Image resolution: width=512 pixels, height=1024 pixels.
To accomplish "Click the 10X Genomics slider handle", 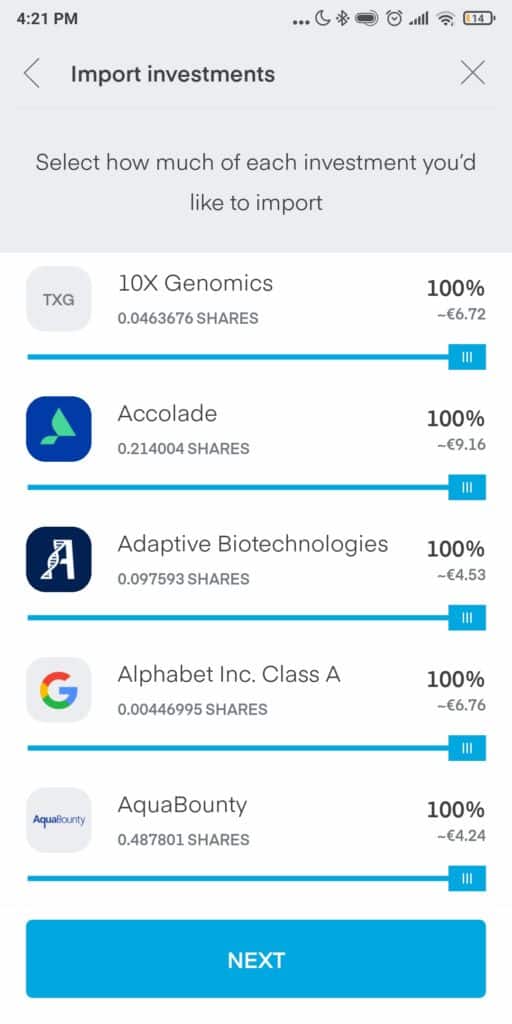I will [x=467, y=357].
